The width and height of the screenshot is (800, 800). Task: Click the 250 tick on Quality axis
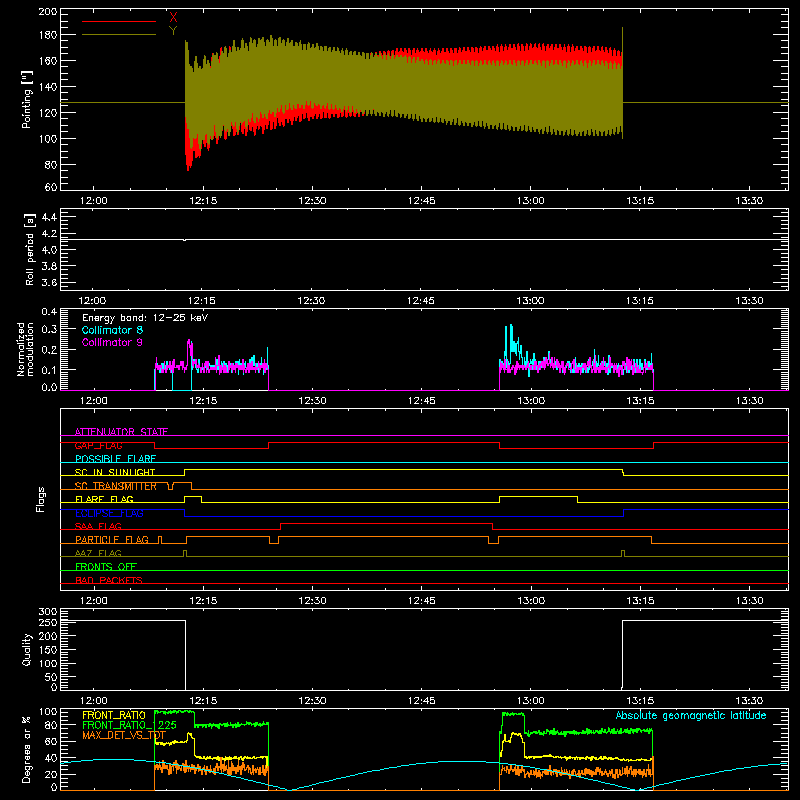coord(48,622)
